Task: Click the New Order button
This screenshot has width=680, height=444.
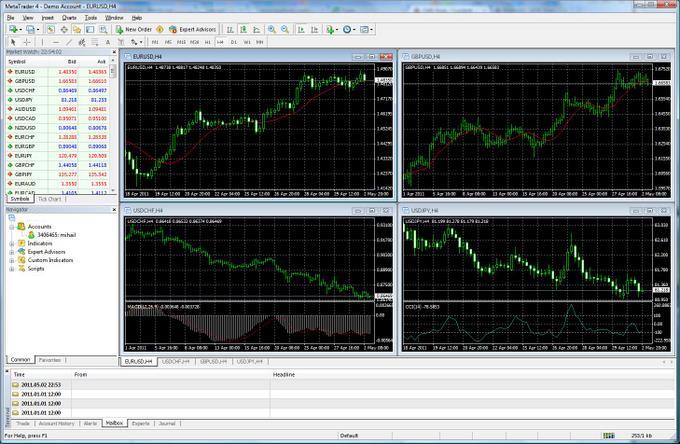Action: pyautogui.click(x=134, y=29)
